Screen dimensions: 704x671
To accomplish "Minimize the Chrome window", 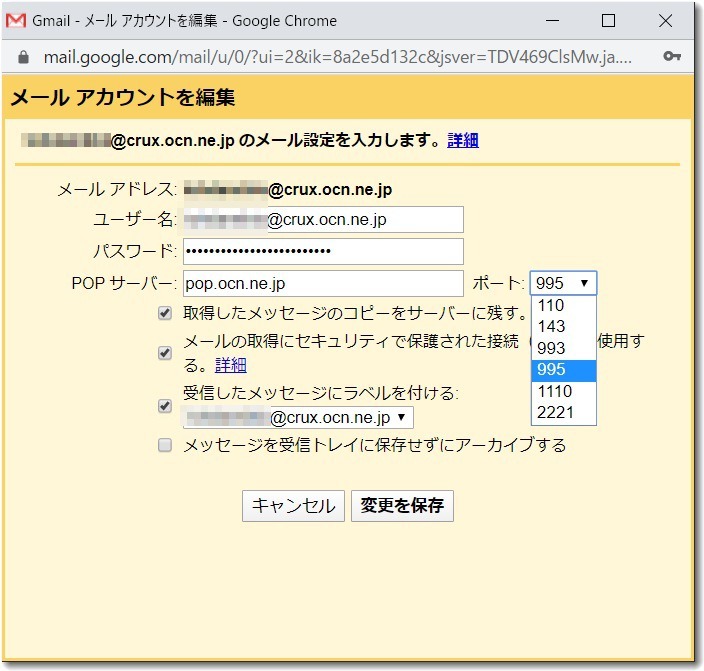I will [553, 21].
